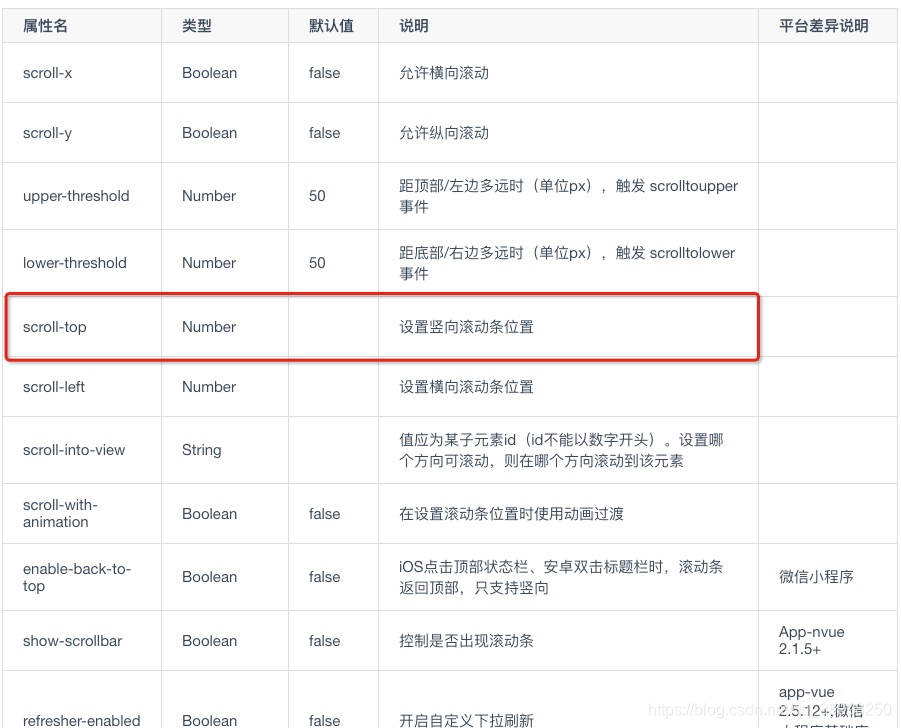Click the 平台差异说明 column header

tap(823, 26)
